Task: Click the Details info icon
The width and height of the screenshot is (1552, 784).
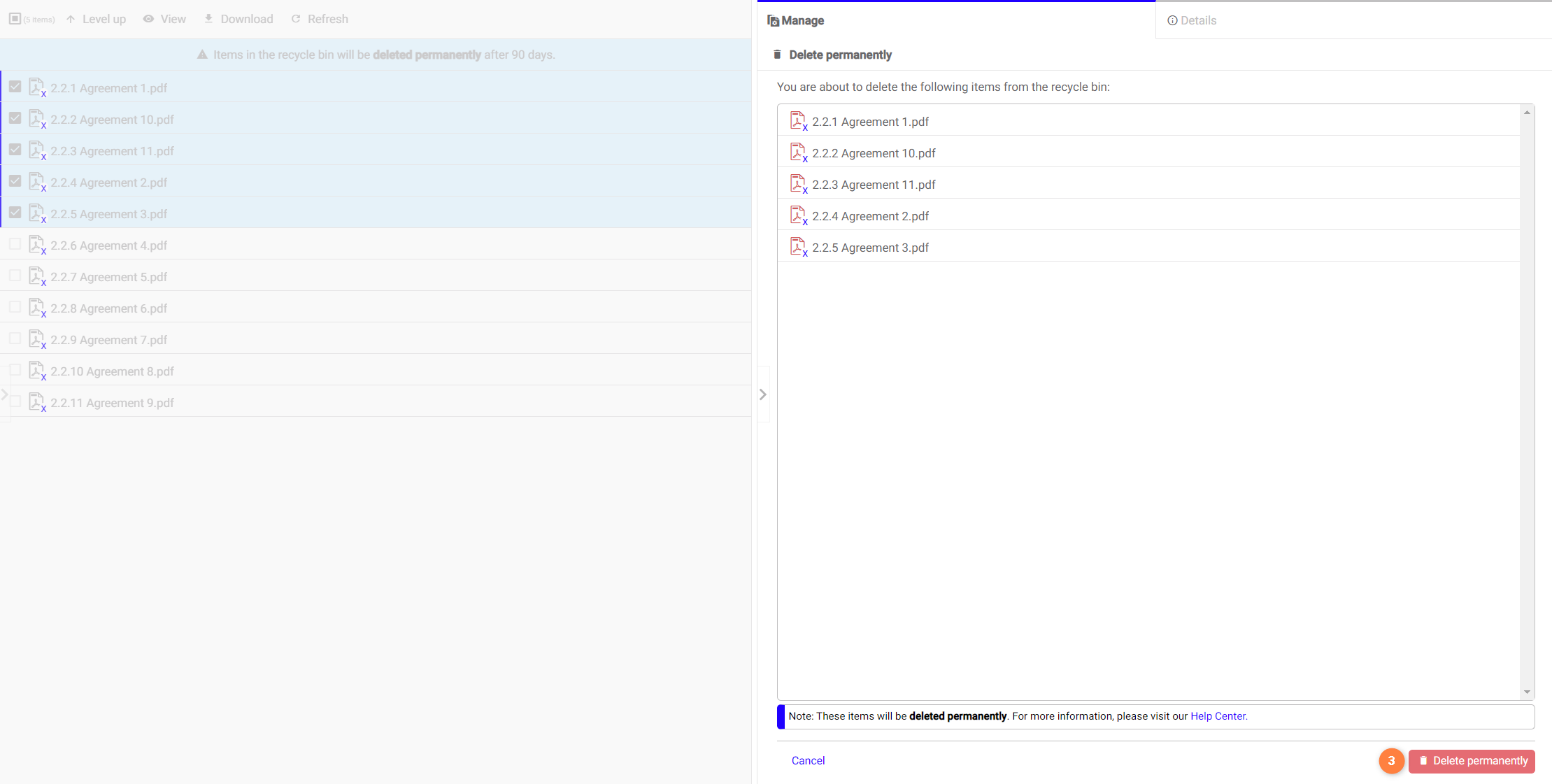Action: [1172, 20]
